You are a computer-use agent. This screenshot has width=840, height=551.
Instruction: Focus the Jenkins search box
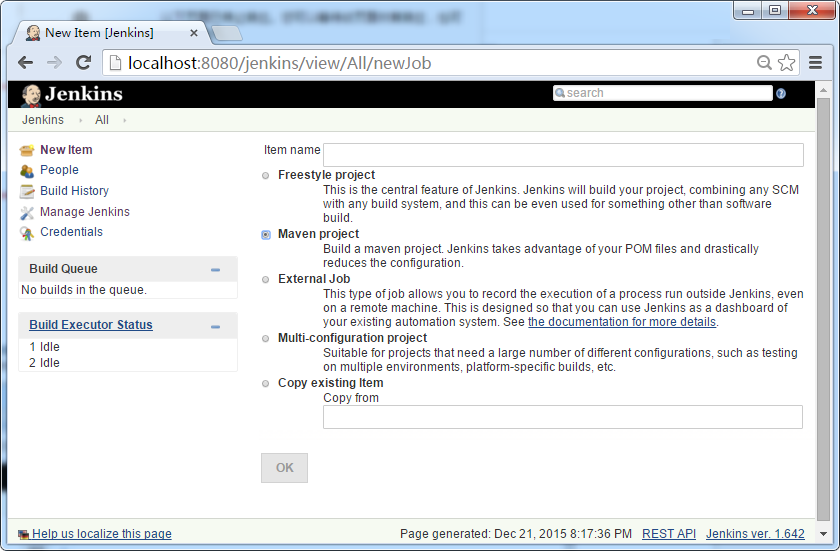point(663,93)
